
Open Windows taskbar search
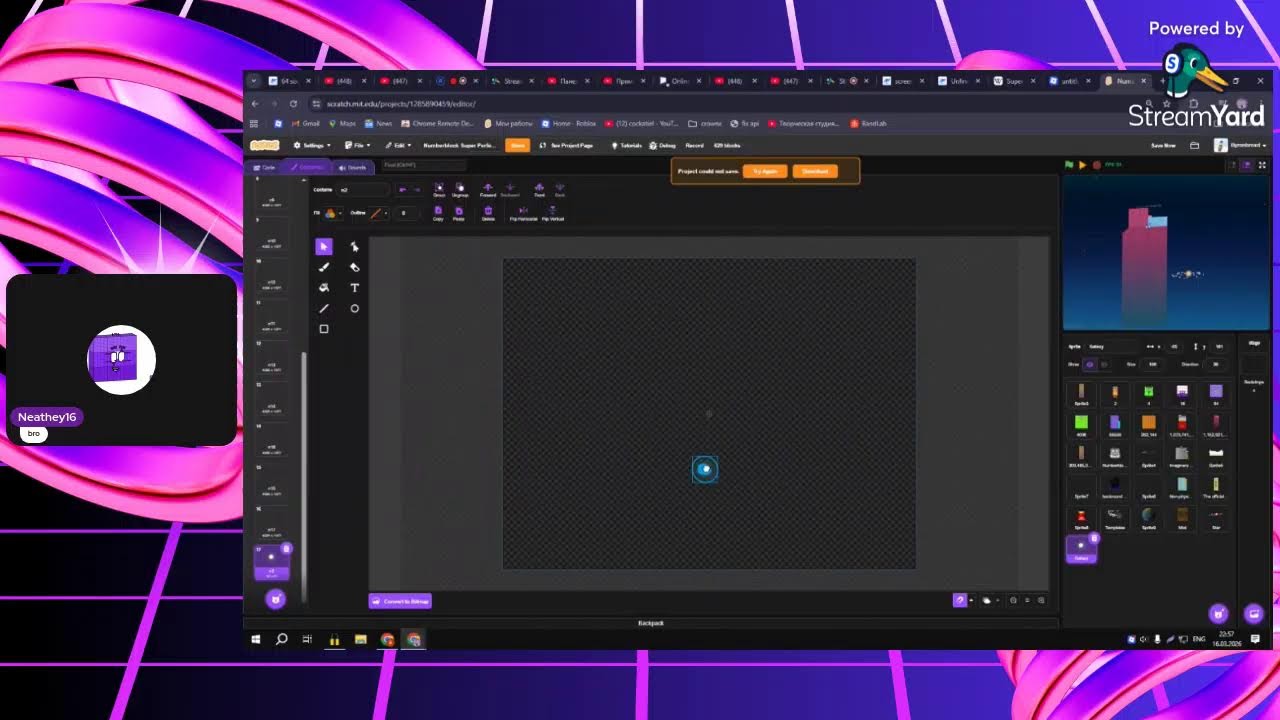[x=282, y=639]
